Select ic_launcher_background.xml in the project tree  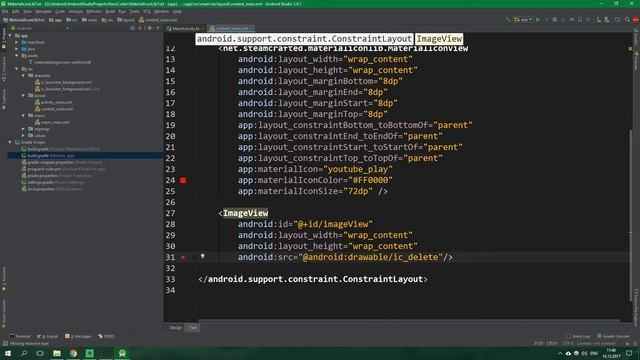coord(63,82)
